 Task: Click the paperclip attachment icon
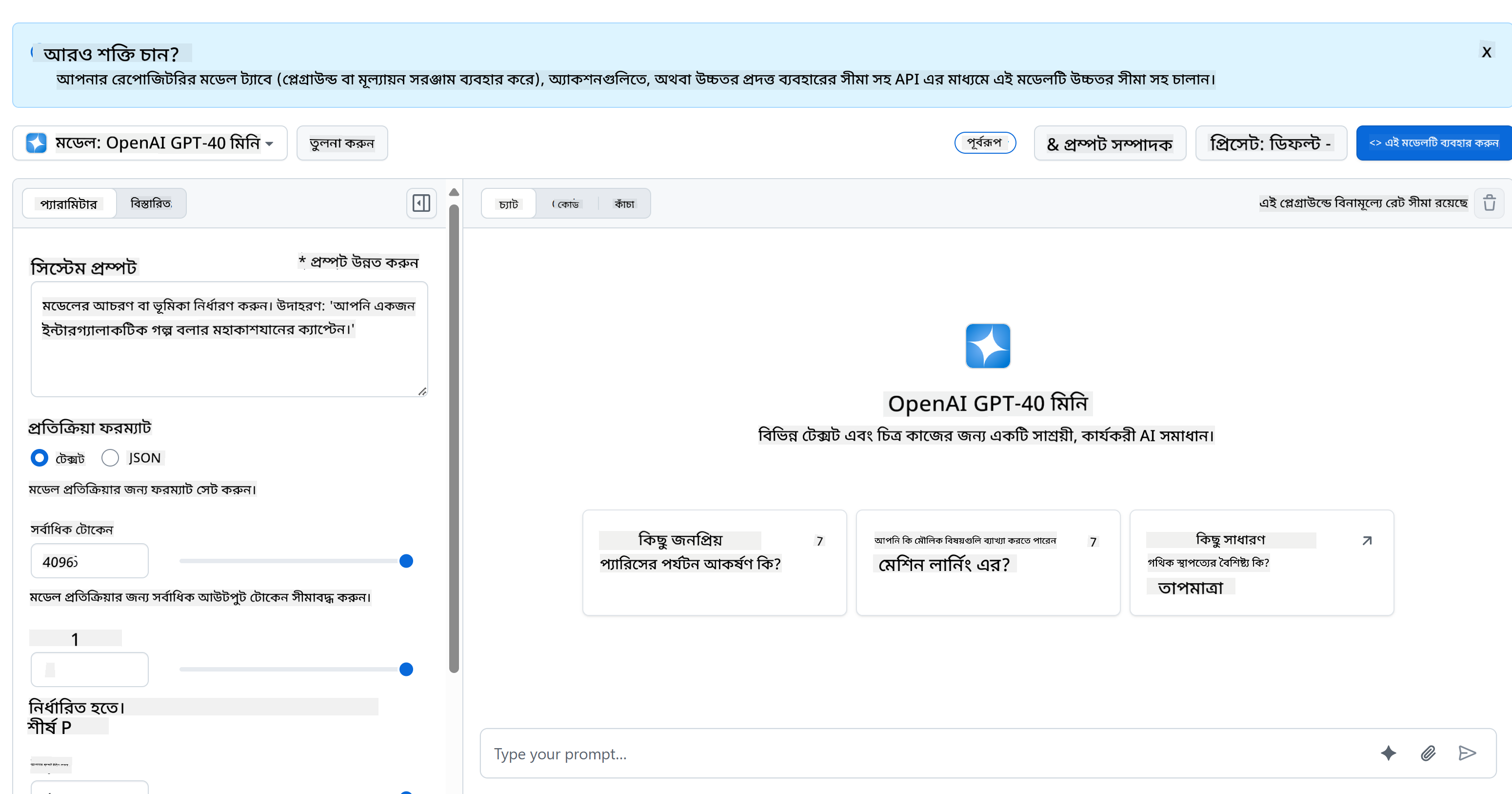[x=1428, y=753]
